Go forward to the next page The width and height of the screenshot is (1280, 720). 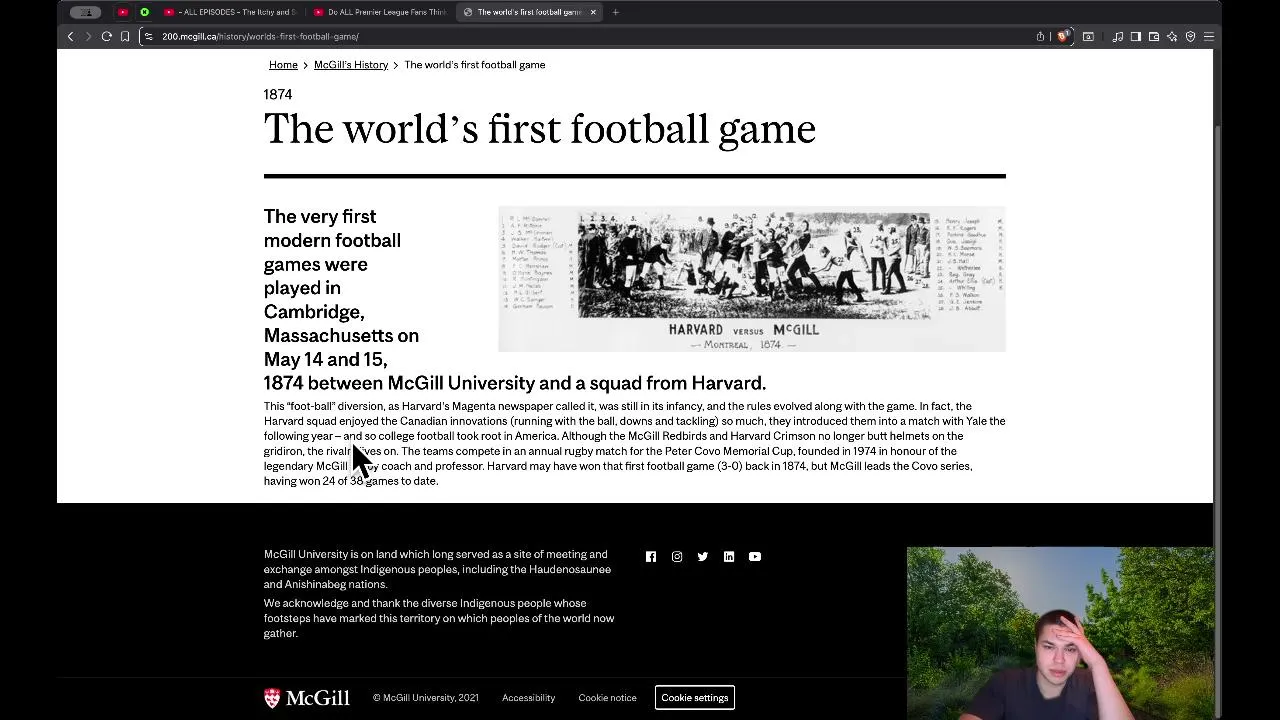[88, 36]
